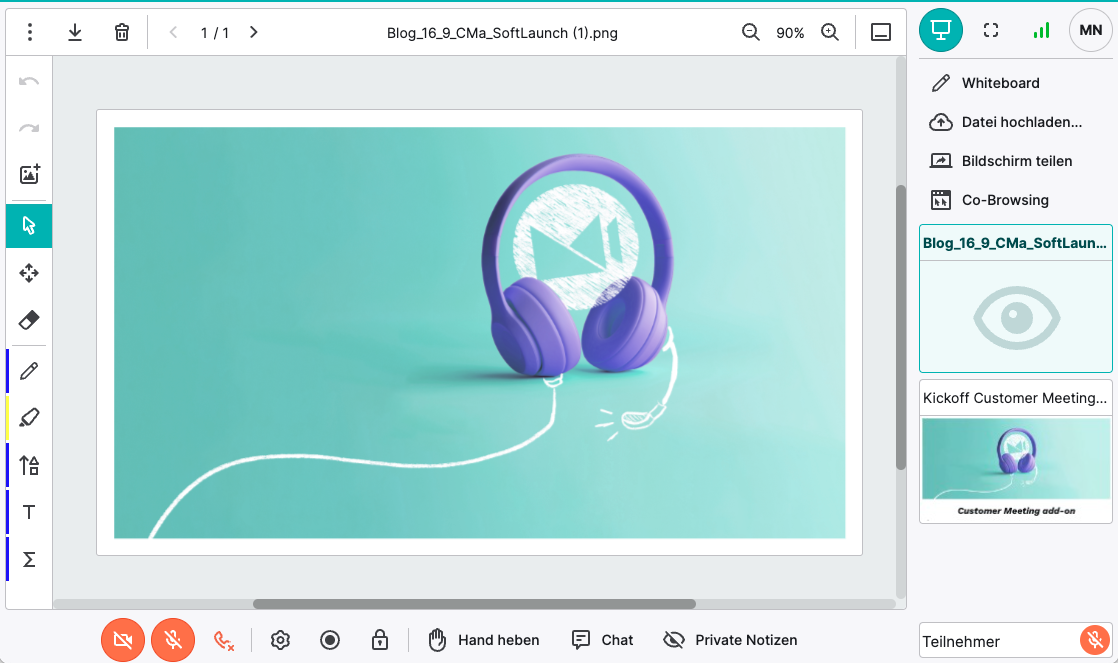Select the move/pan tool

(29, 273)
